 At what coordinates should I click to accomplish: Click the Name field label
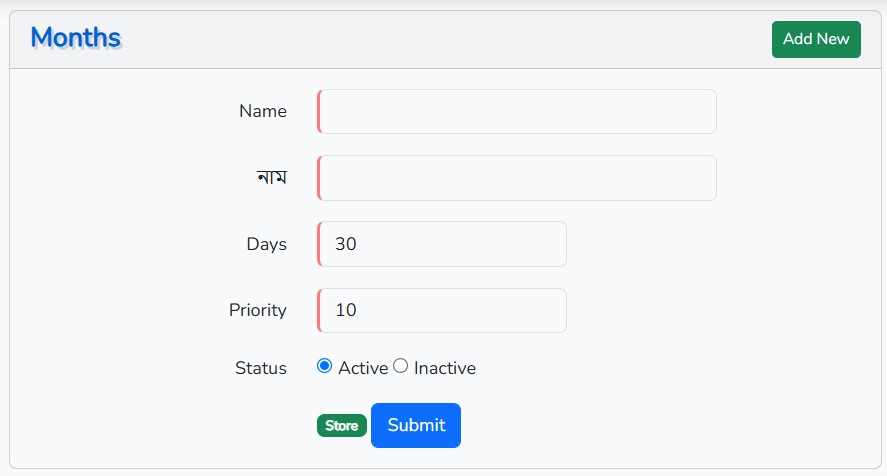pyautogui.click(x=263, y=111)
